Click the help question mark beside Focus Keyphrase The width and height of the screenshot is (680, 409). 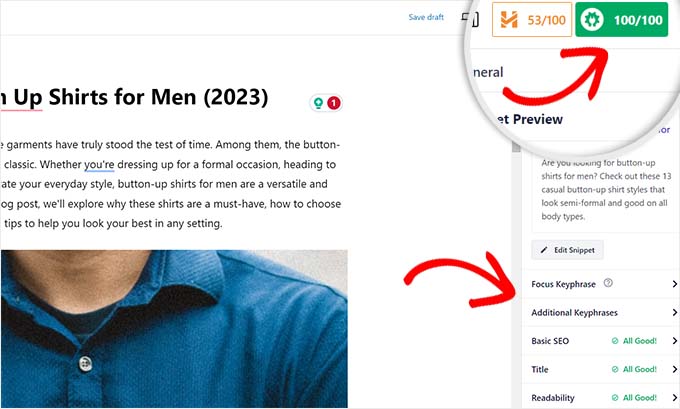coord(608,283)
